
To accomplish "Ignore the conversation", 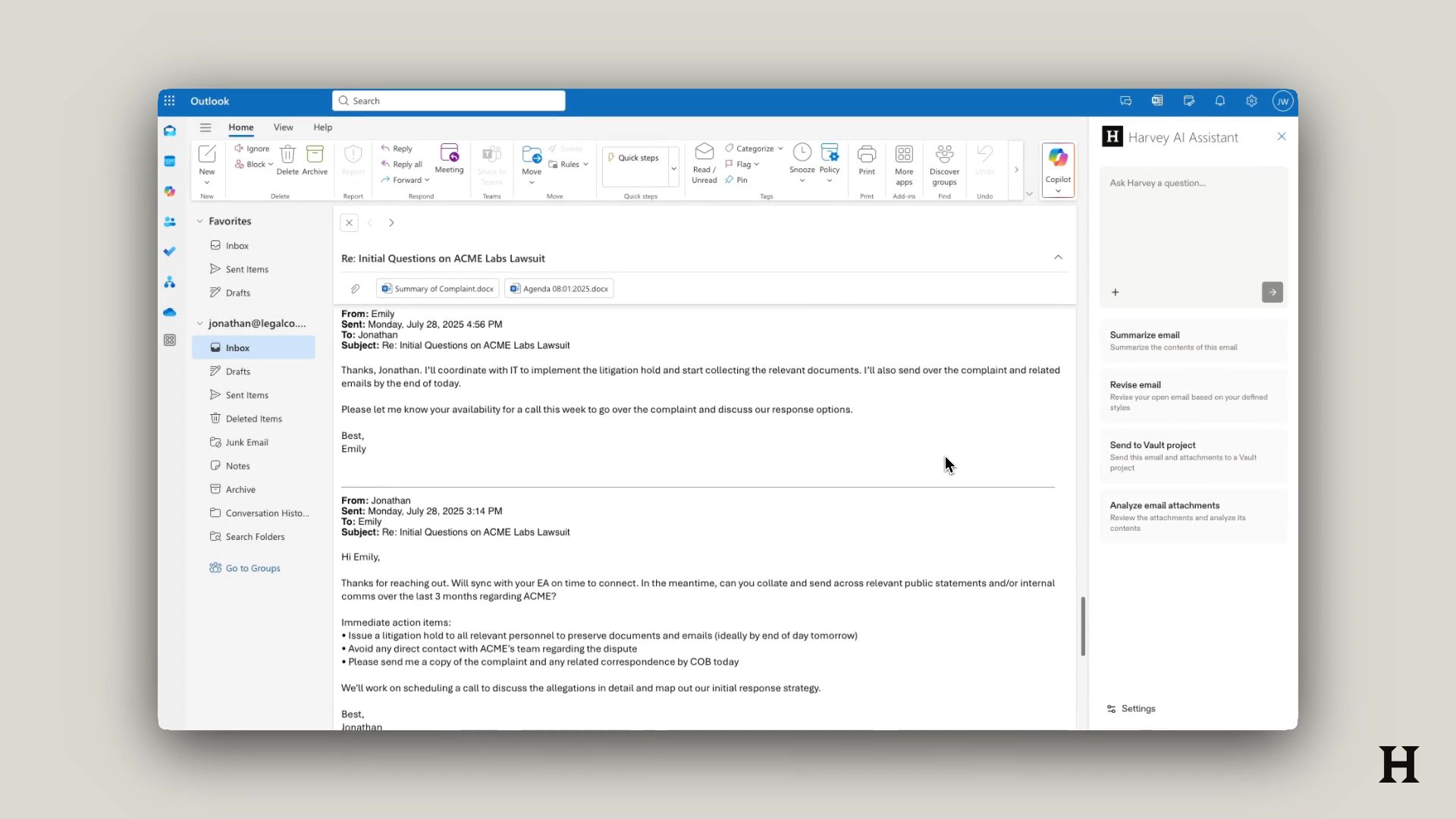I will [252, 148].
